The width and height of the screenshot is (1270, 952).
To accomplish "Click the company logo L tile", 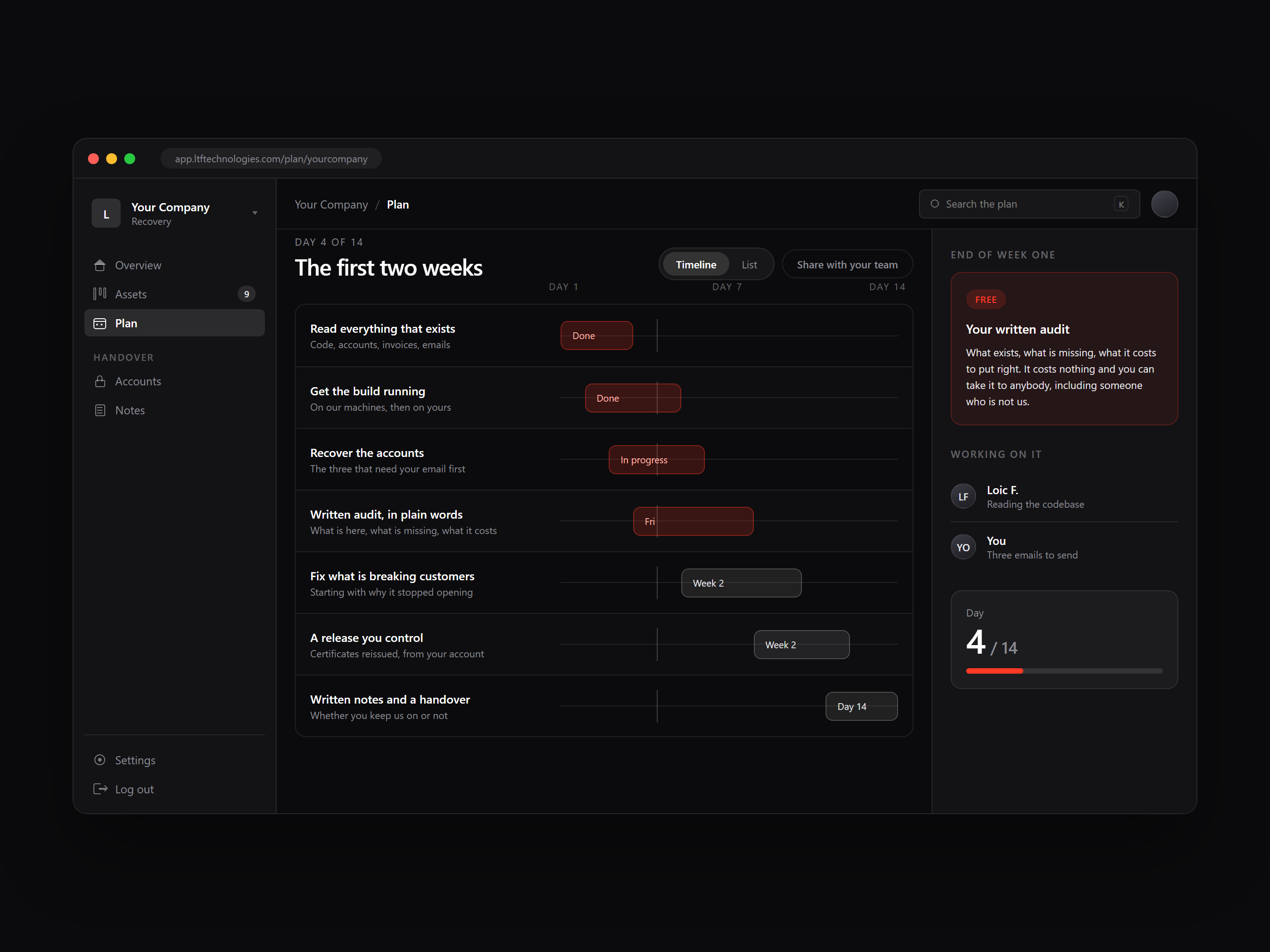I will (x=106, y=214).
